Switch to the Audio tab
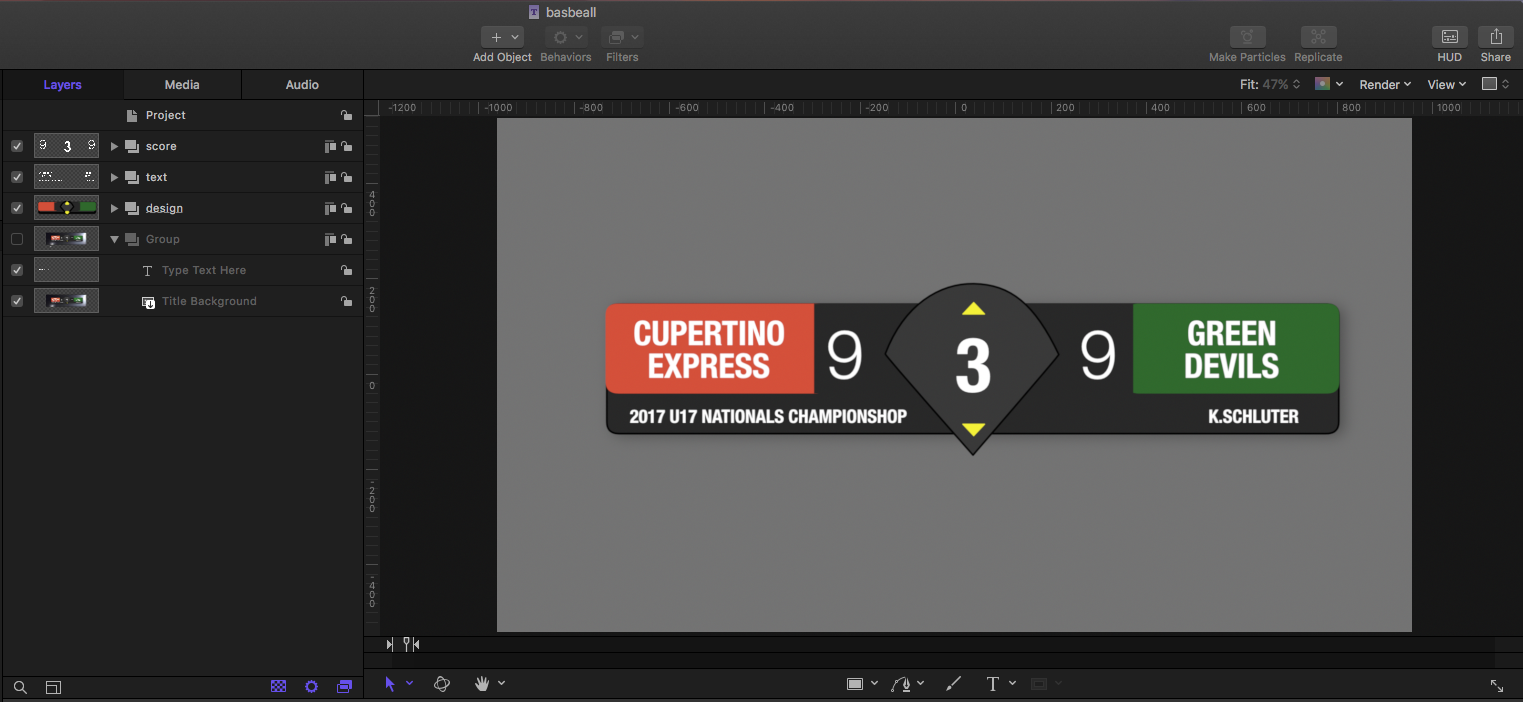 coord(301,84)
